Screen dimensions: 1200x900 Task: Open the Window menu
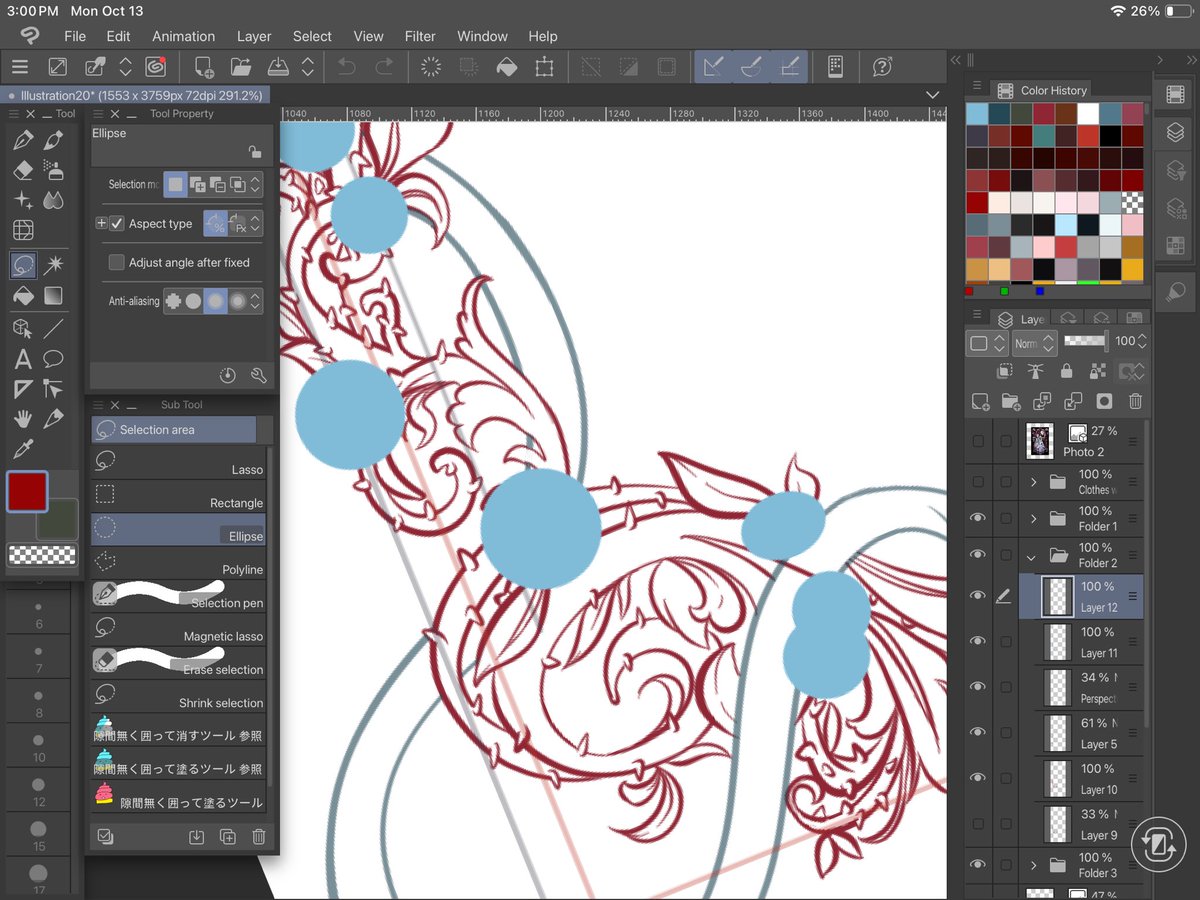click(x=482, y=36)
